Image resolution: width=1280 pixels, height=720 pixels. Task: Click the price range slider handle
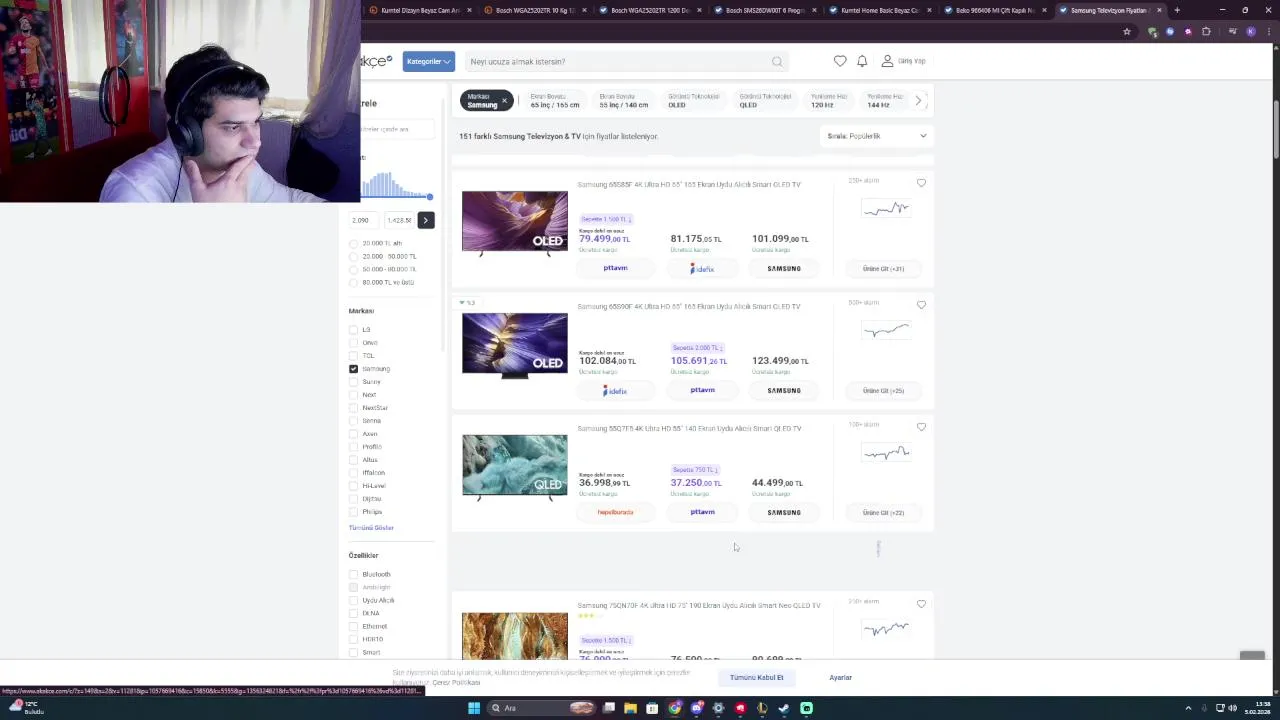click(430, 197)
